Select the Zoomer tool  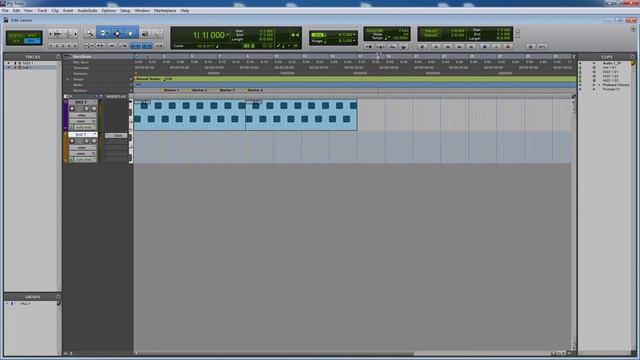(x=89, y=33)
